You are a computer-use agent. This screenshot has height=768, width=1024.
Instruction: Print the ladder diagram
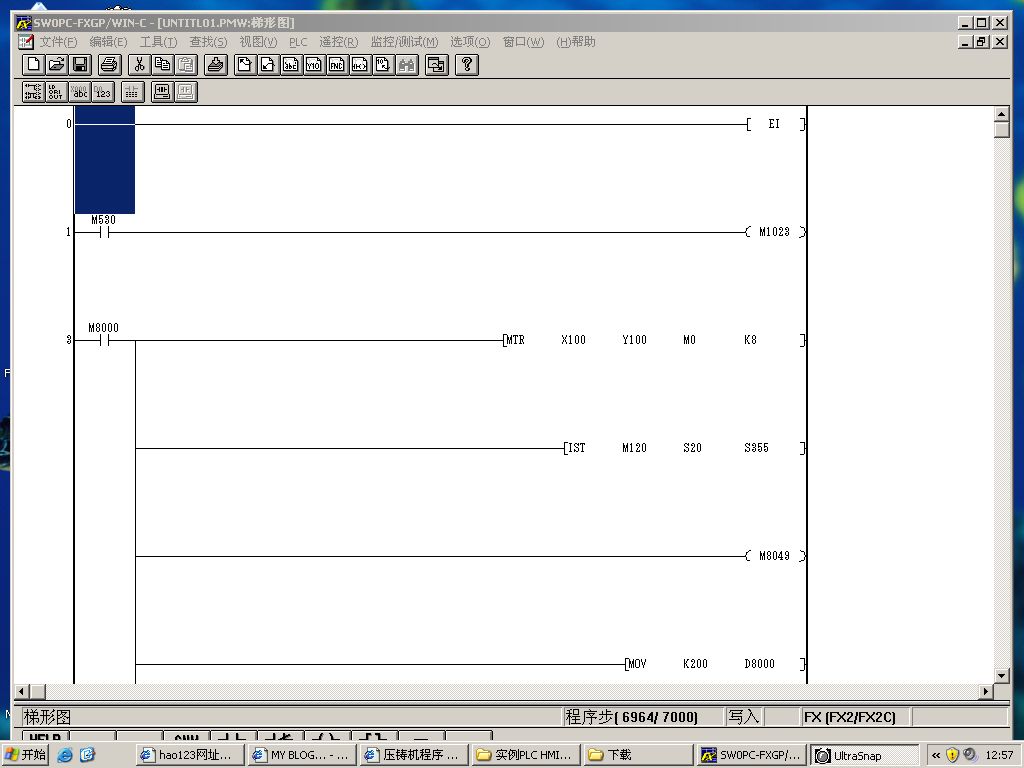(x=109, y=65)
